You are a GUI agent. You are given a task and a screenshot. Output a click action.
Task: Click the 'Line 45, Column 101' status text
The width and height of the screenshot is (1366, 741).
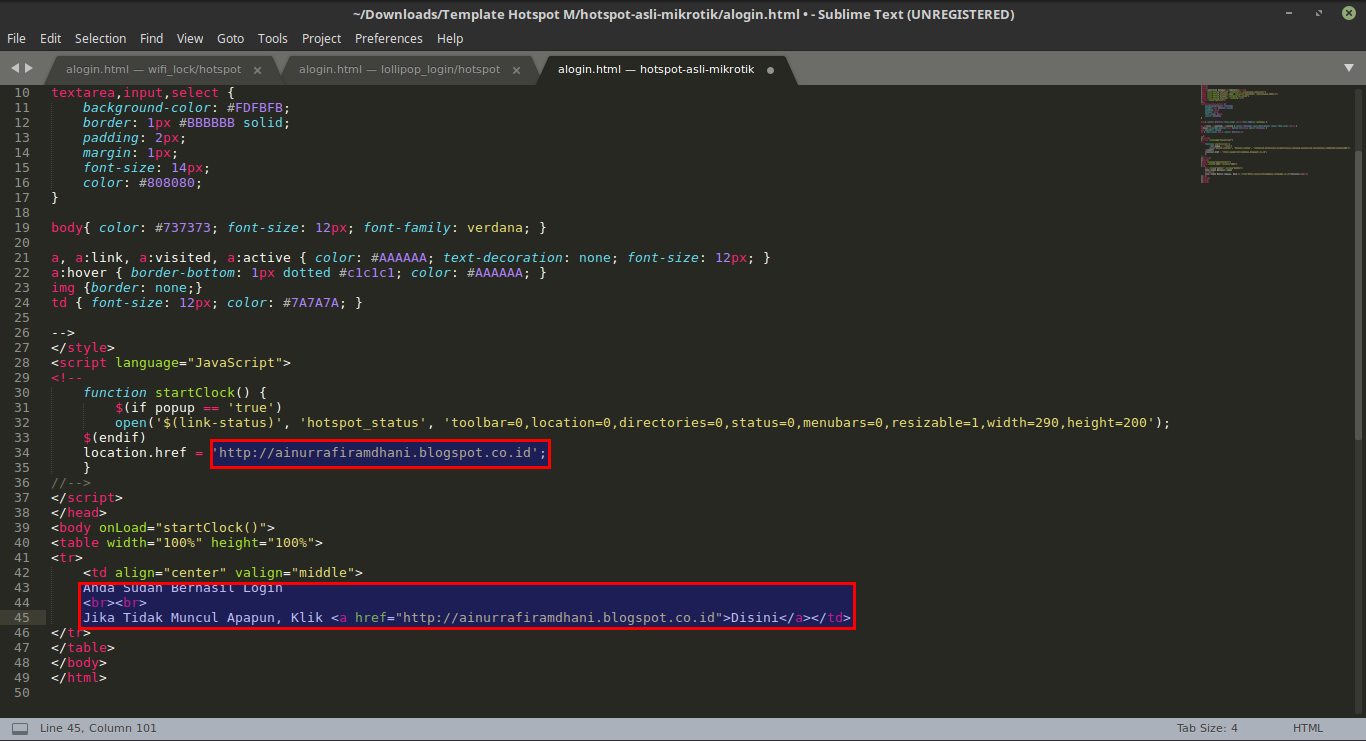pyautogui.click(x=98, y=728)
